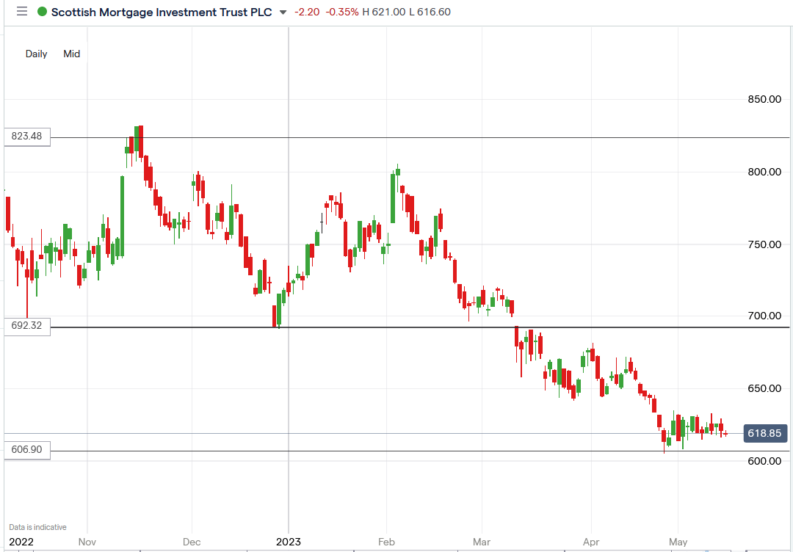The image size is (793, 552).
Task: Click the 618.85 current price tag
Action: click(x=765, y=434)
